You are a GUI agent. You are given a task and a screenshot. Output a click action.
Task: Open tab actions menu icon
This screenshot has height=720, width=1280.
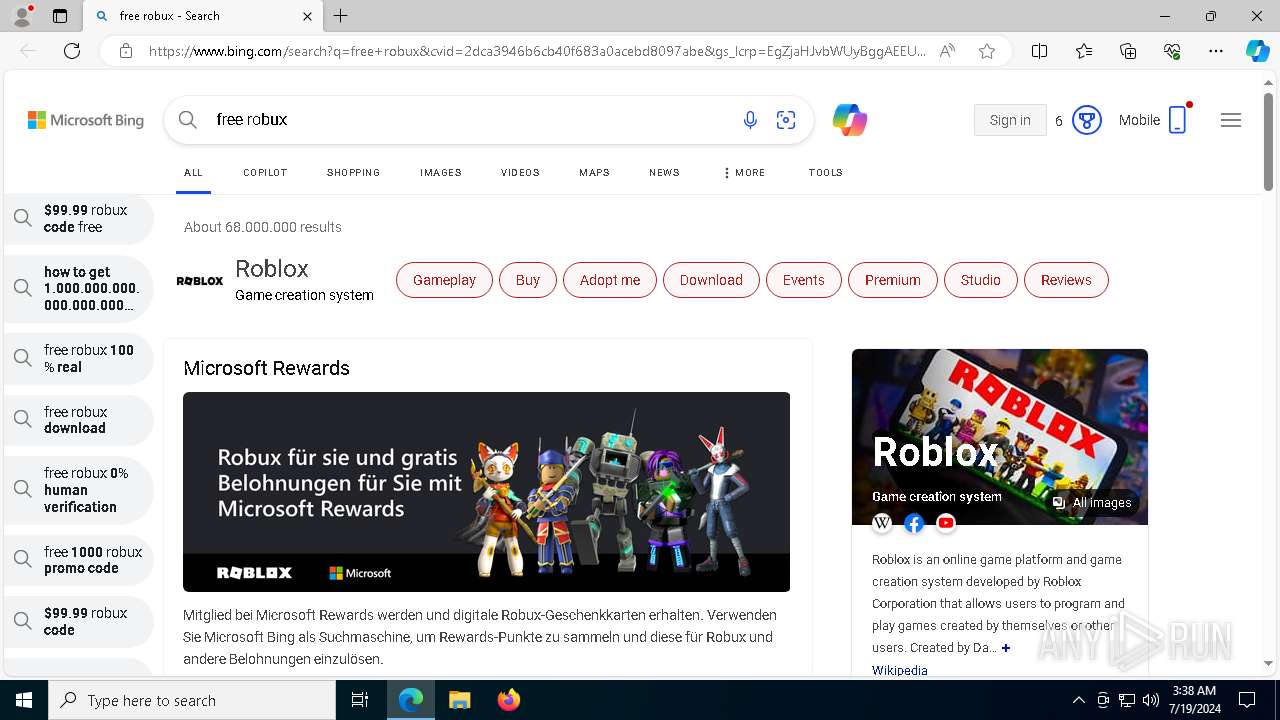click(60, 16)
